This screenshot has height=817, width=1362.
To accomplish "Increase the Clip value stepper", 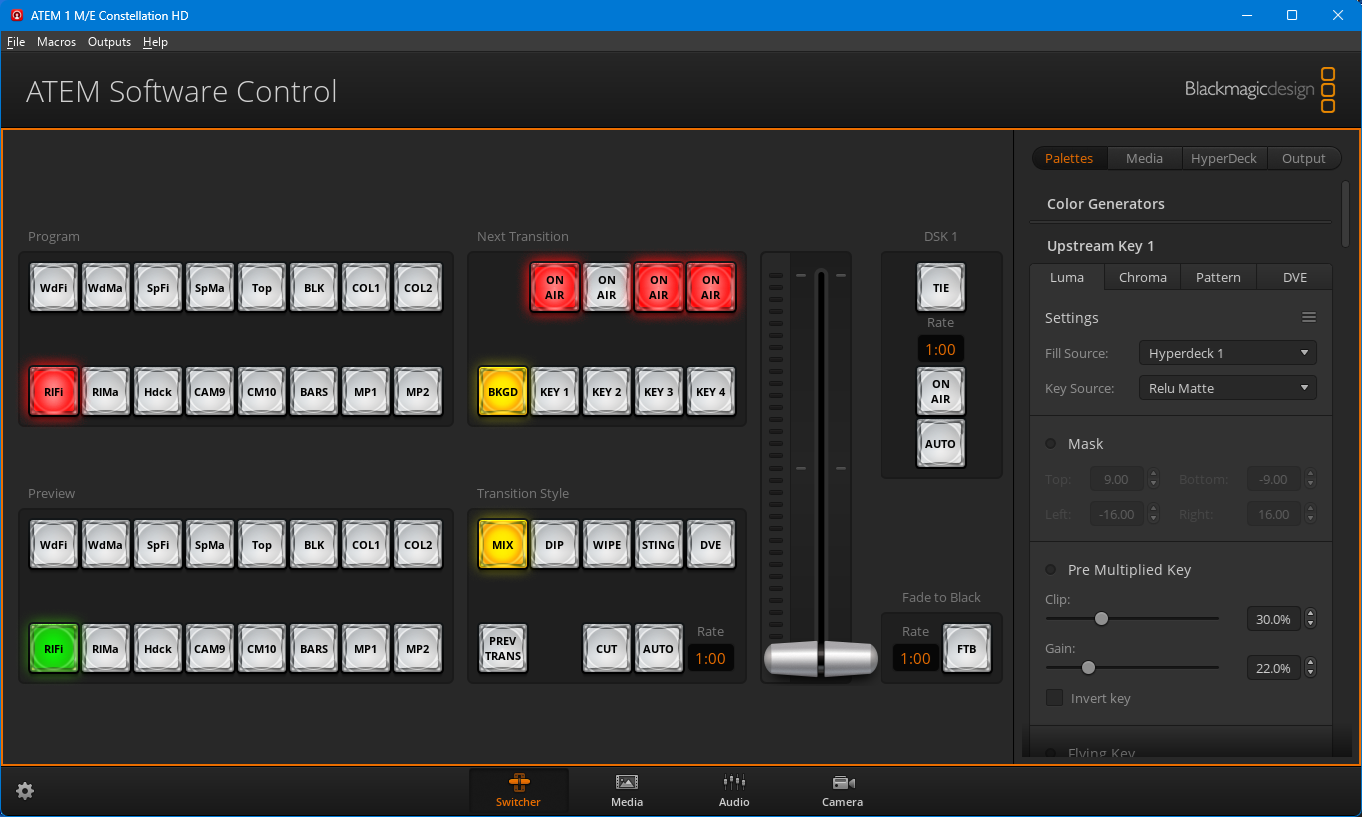I will coord(1311,614).
